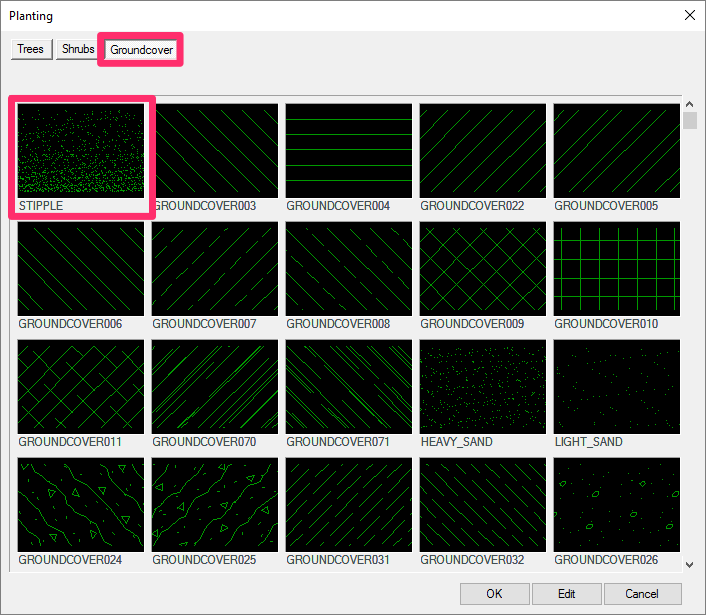Viewport: 706px width, 615px height.
Task: Click the GROUNDCOVER026 label text
Action: click(x=606, y=560)
